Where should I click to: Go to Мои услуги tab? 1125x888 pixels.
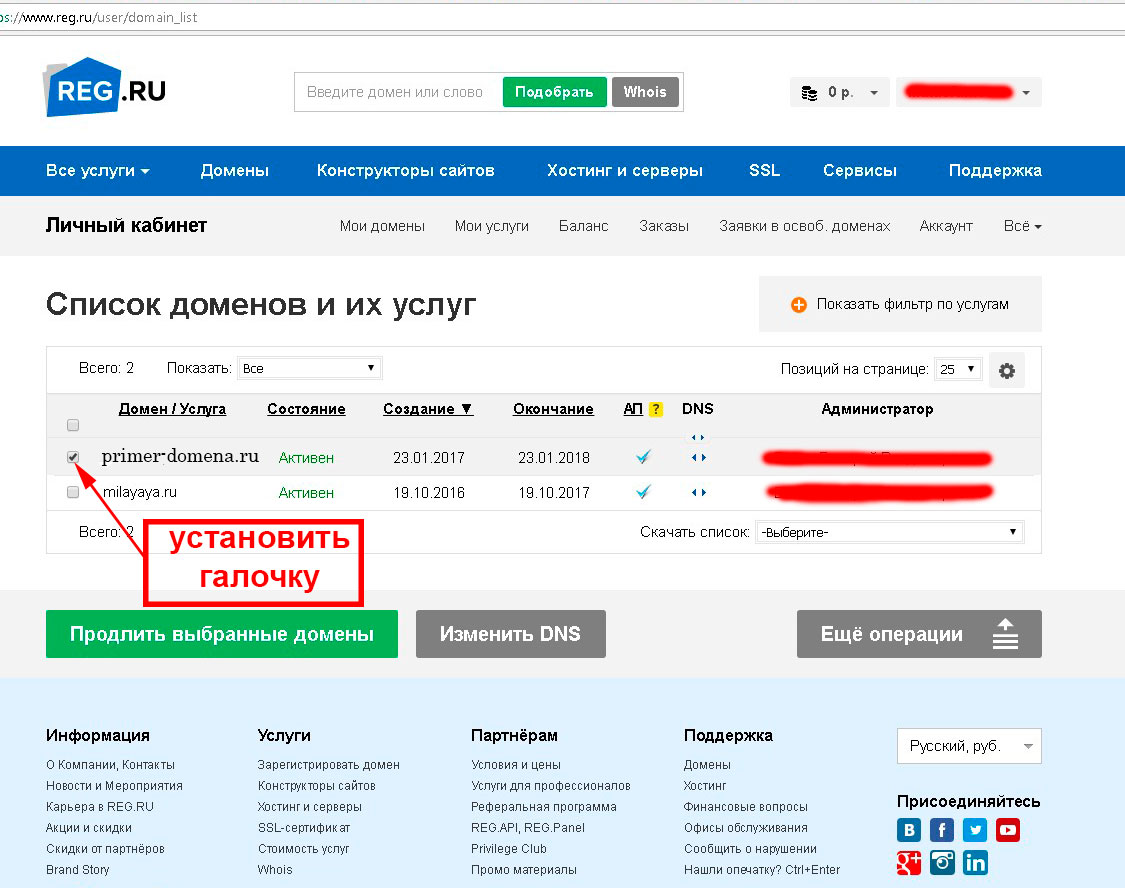coord(491,226)
